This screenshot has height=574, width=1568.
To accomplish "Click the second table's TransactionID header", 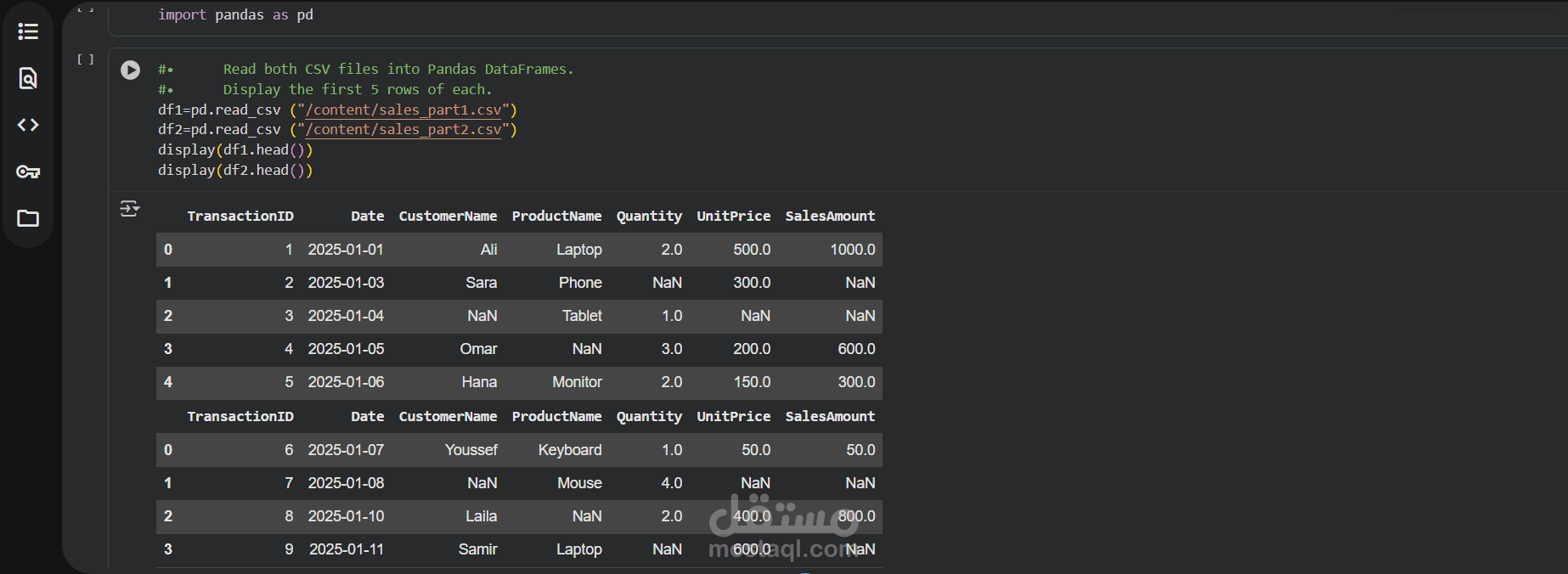I will point(240,416).
